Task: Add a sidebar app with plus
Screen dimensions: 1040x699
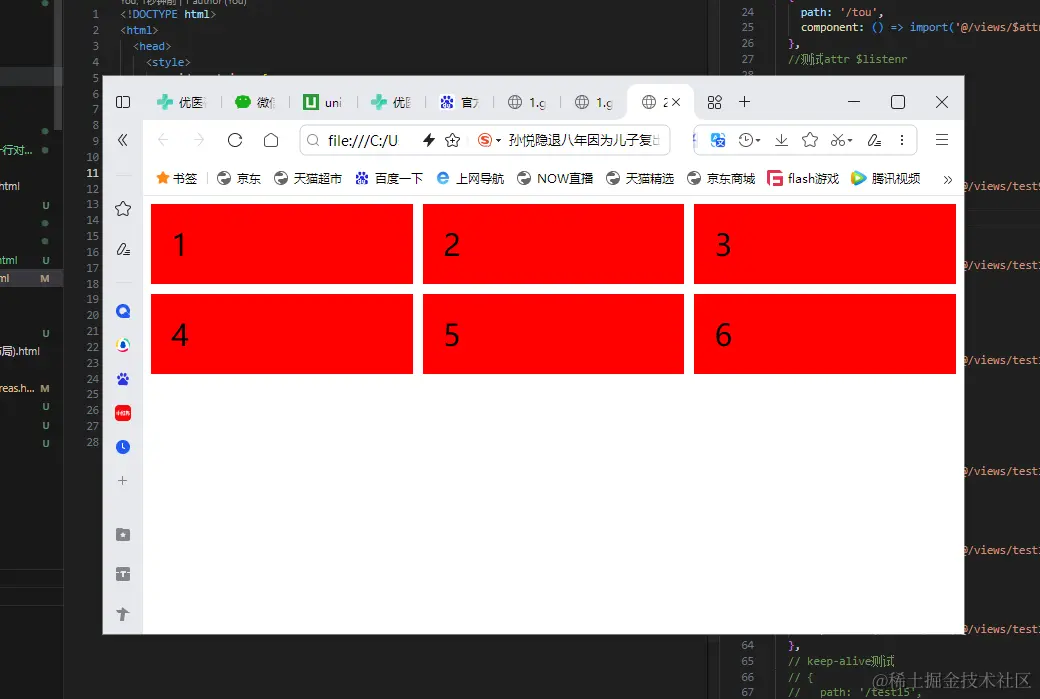Action: click(x=122, y=480)
